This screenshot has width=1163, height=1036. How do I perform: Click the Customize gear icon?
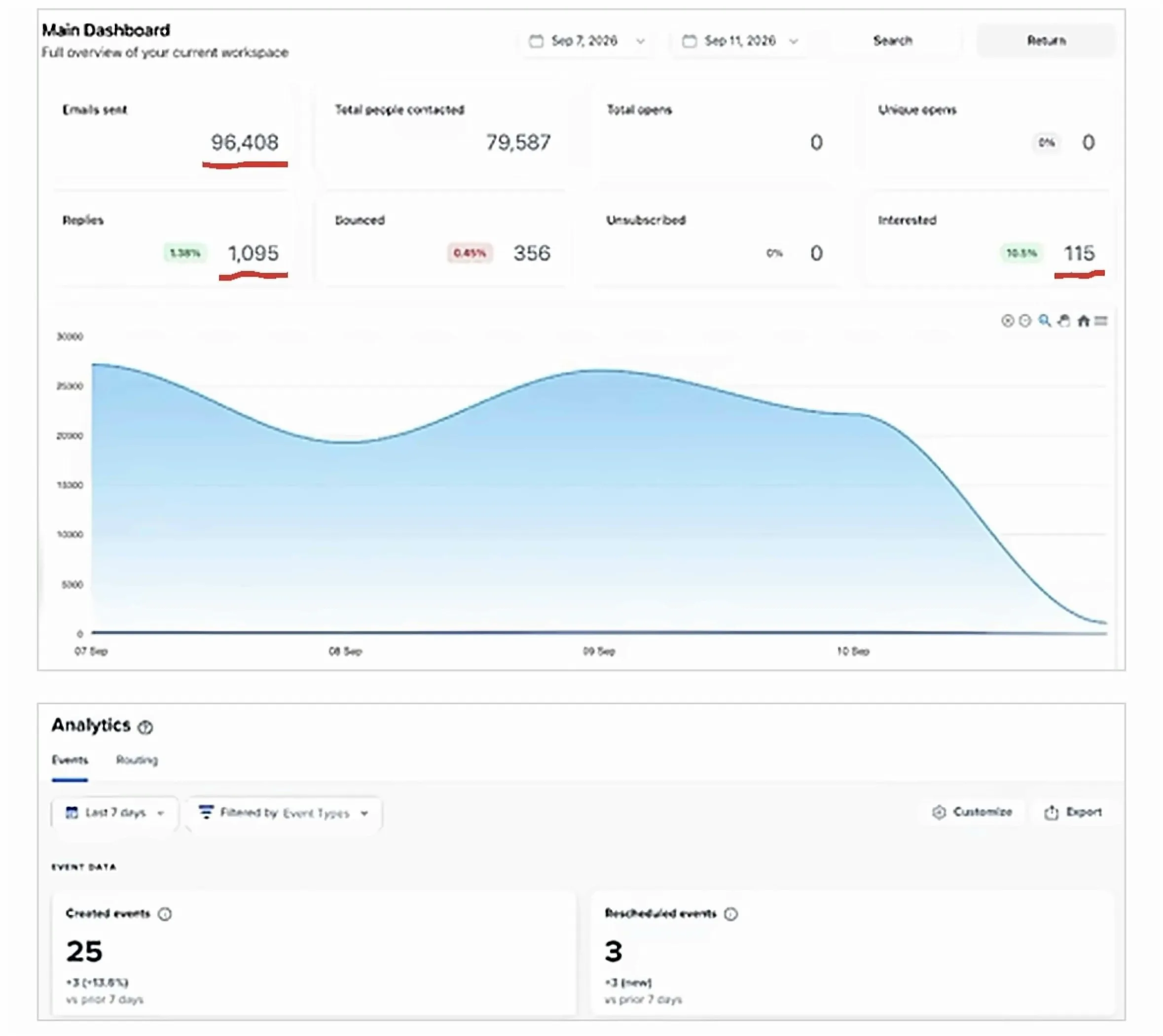tap(939, 813)
